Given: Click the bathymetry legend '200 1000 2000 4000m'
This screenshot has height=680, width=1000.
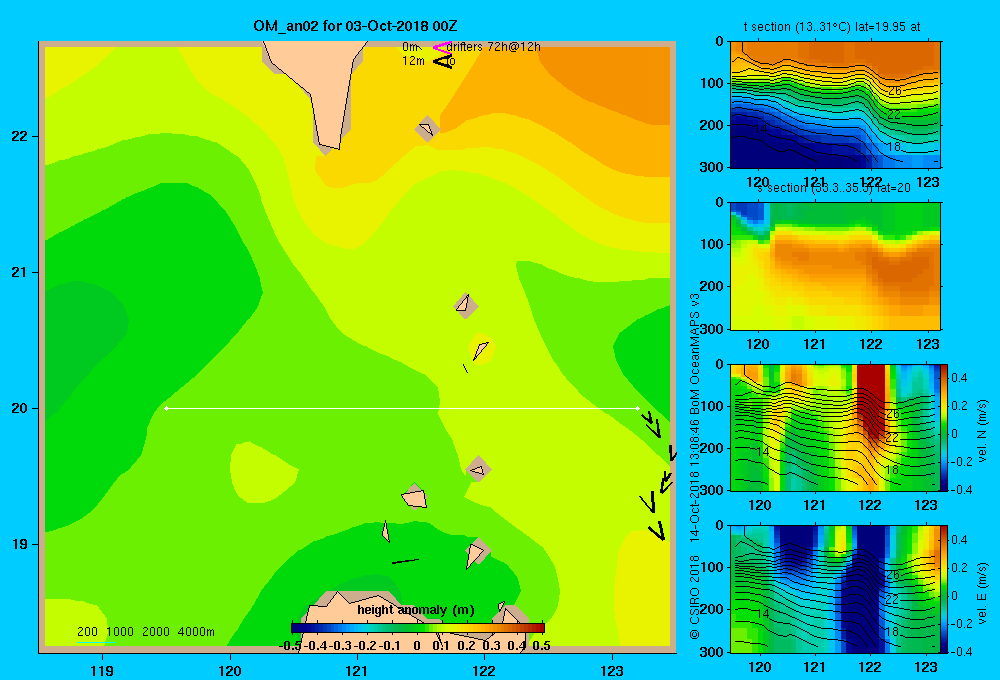Looking at the screenshot, I should click(145, 632).
